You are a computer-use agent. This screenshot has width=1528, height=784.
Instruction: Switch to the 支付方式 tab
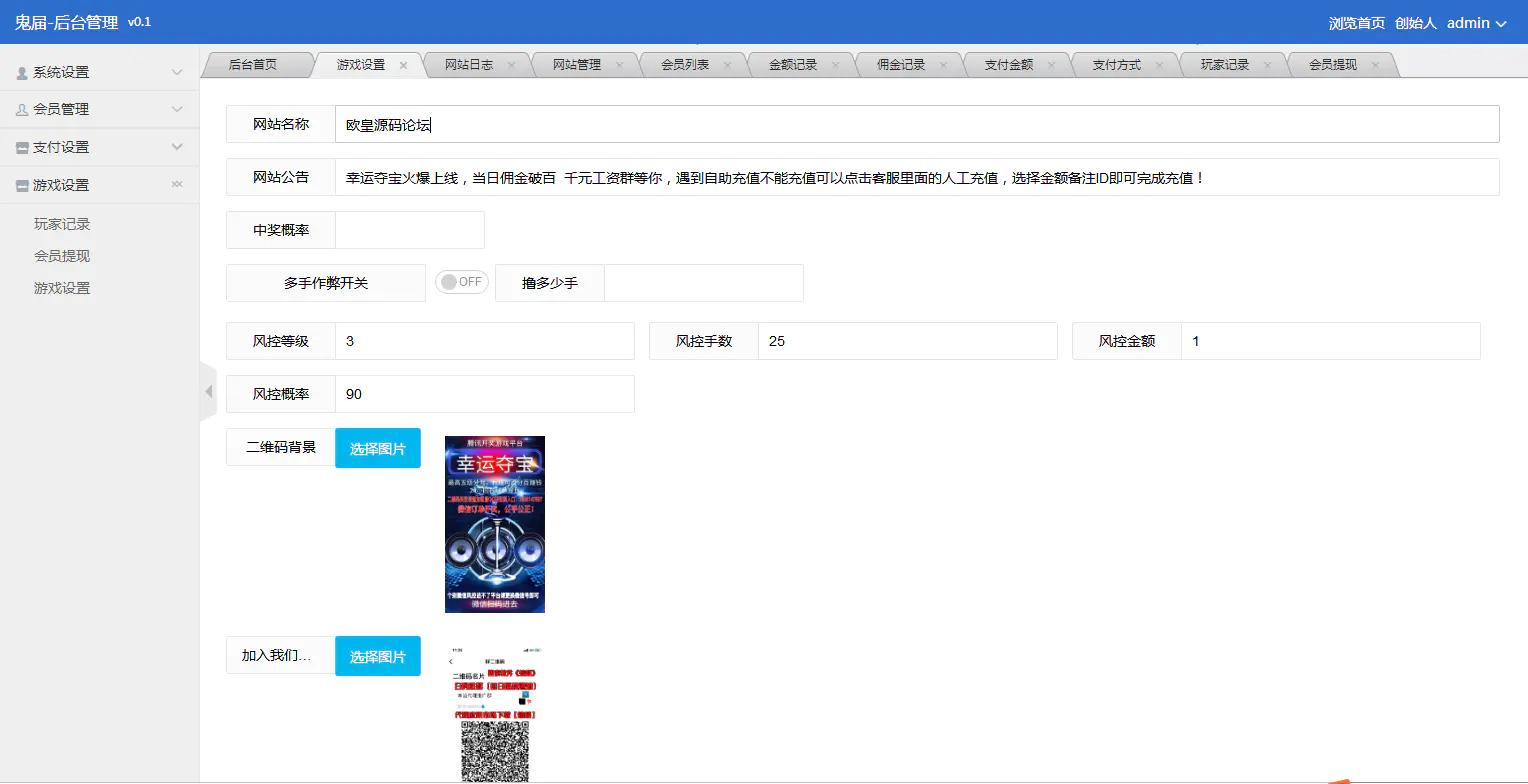(1117, 63)
